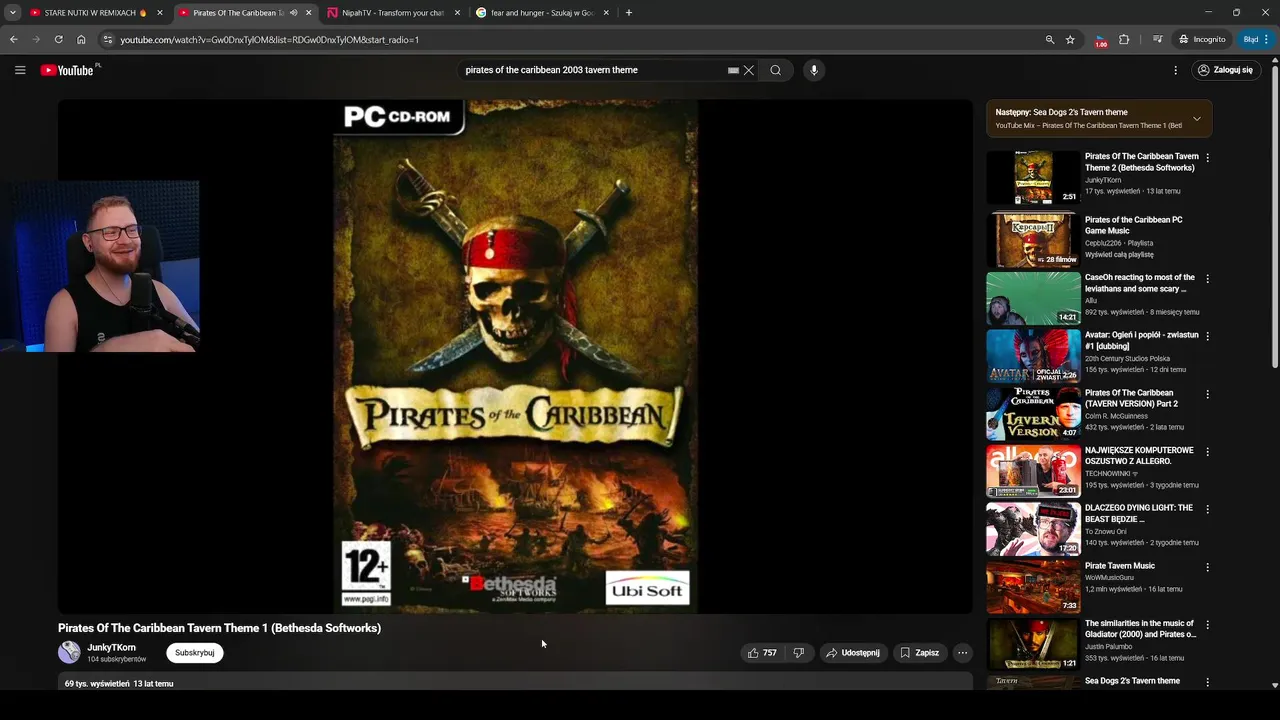Screen dimensions: 1280x720
Task: Open the YouTube hamburger guide menu
Action: click(20, 70)
